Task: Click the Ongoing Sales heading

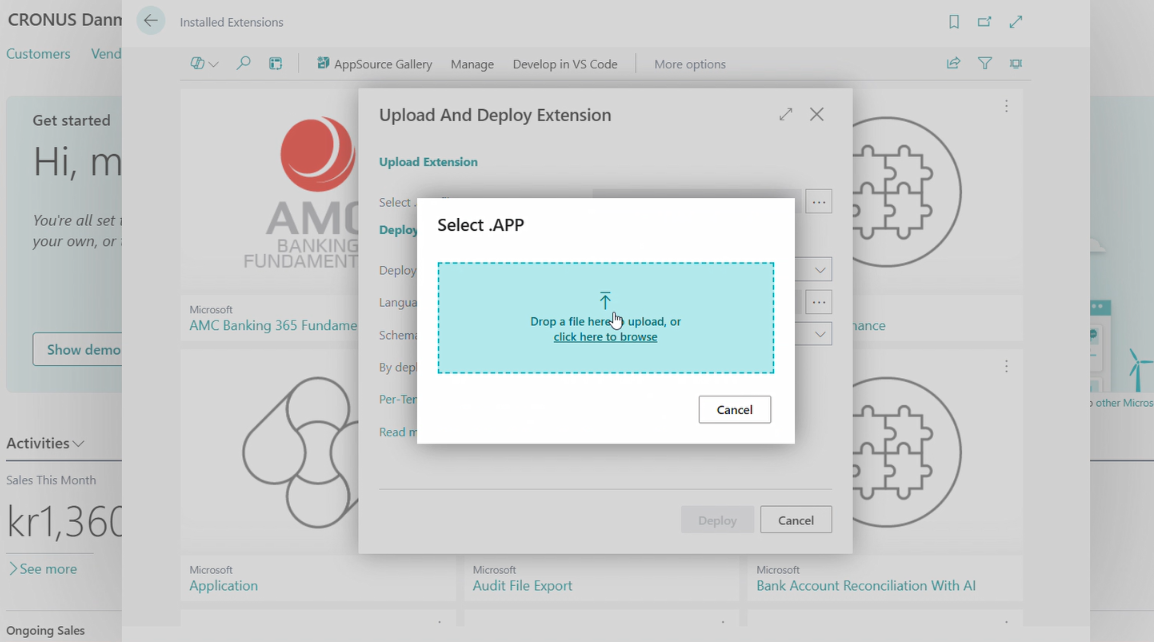Action: tap(45, 631)
